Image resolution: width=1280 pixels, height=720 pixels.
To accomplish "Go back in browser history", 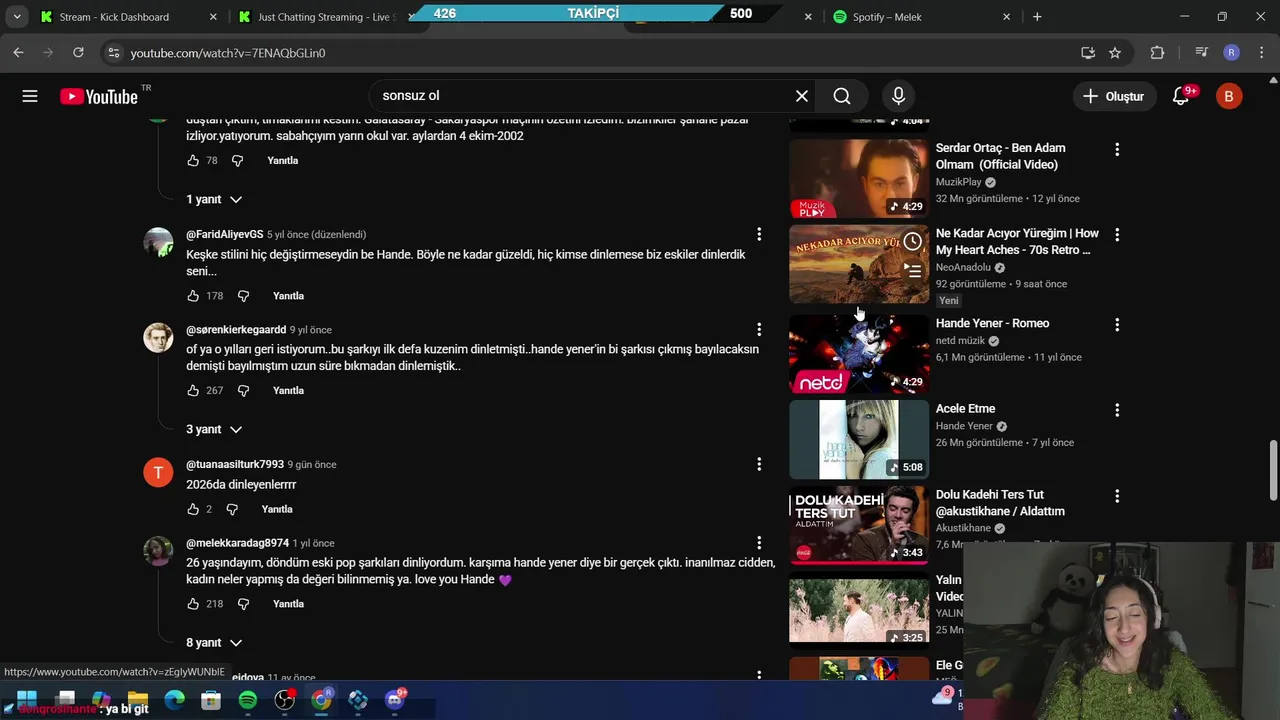I will tap(18, 53).
